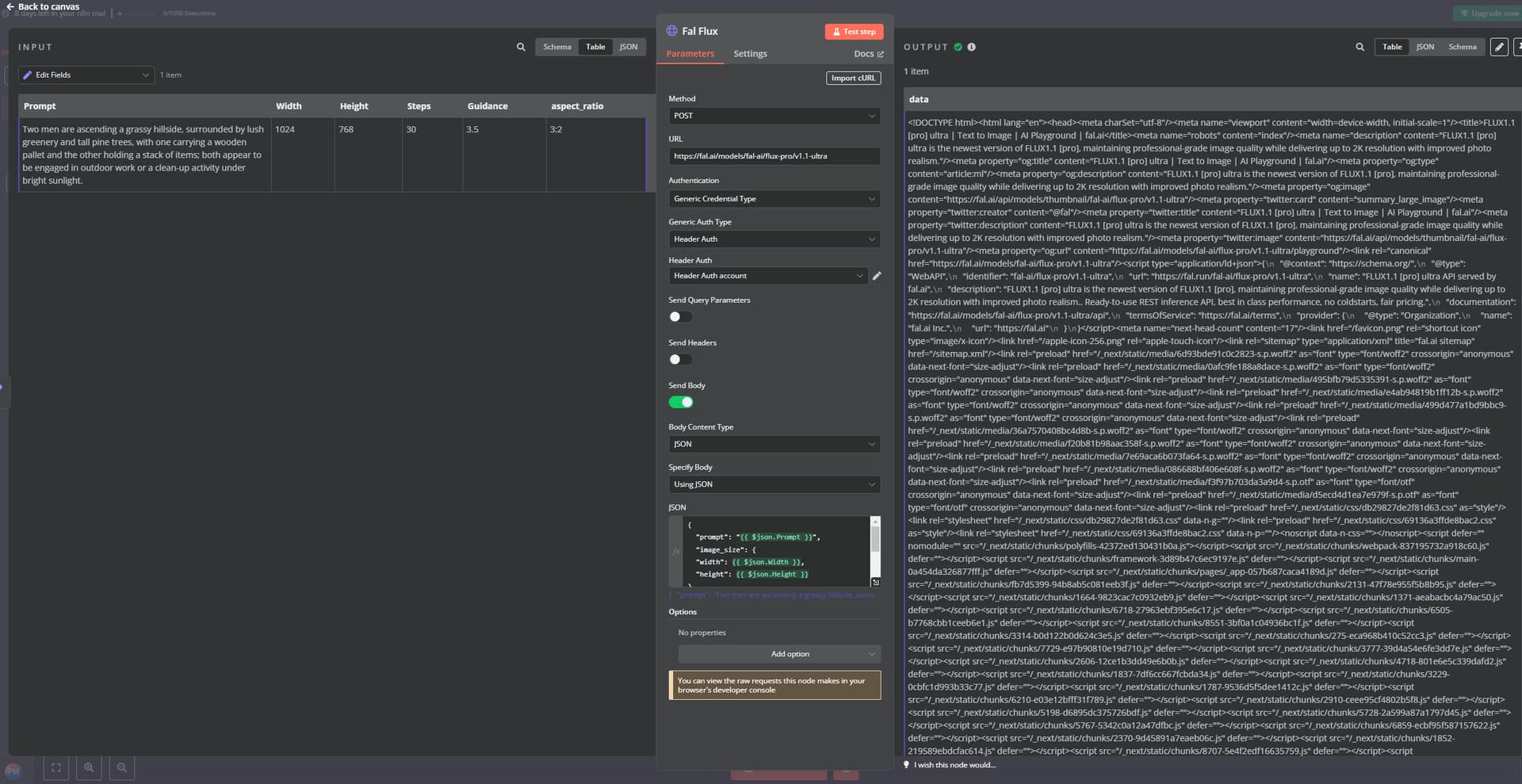Image resolution: width=1522 pixels, height=784 pixels.
Task: Toggle Send Headers on
Action: coord(680,360)
